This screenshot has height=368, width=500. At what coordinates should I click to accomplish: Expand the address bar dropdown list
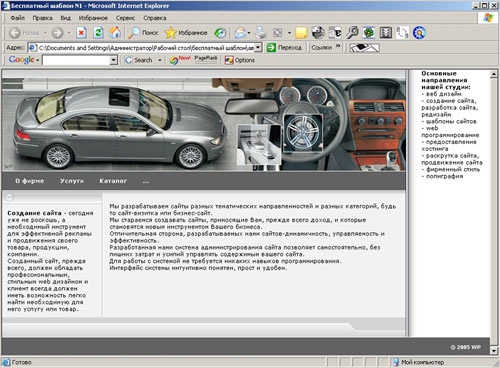tap(258, 48)
